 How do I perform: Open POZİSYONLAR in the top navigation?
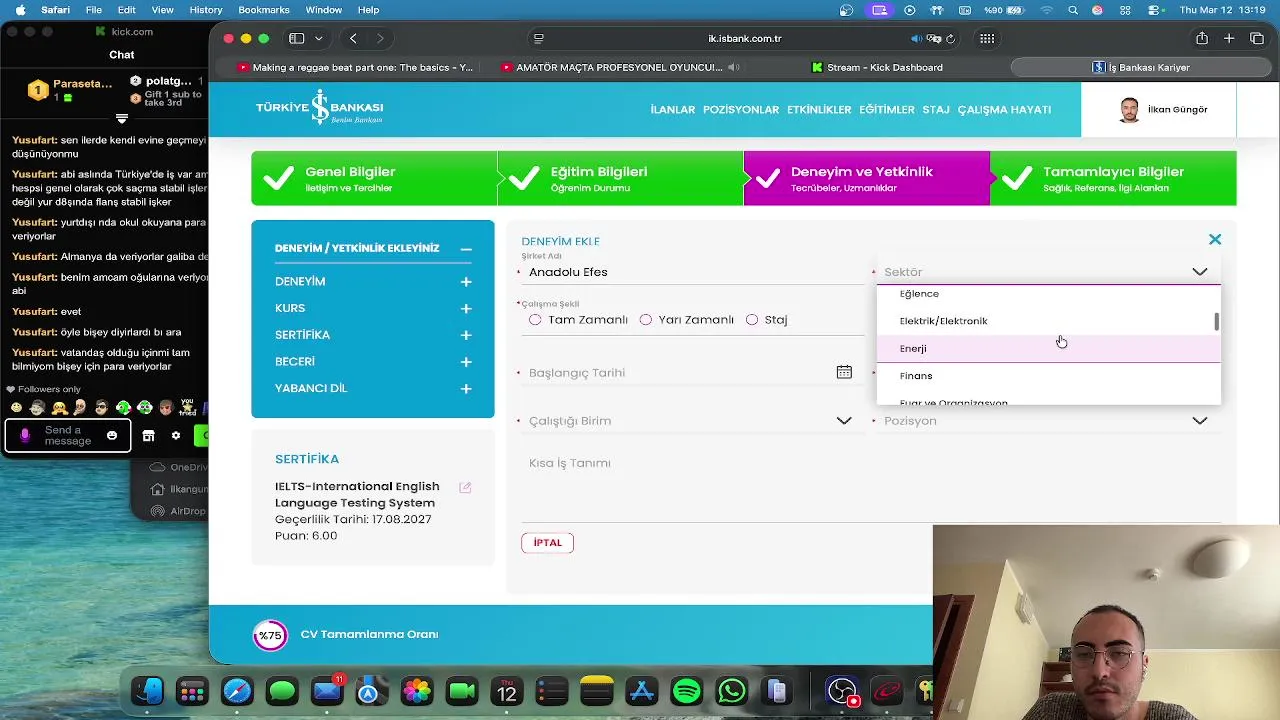tap(741, 110)
